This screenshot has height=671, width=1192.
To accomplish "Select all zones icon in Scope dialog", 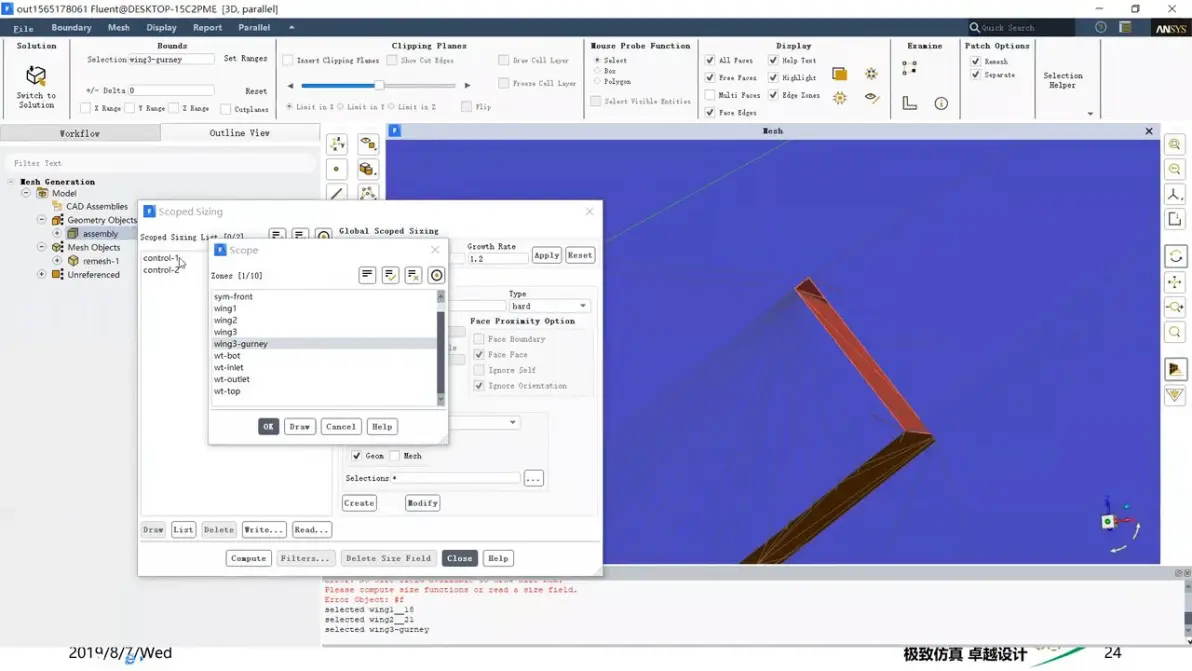I will 367,275.
